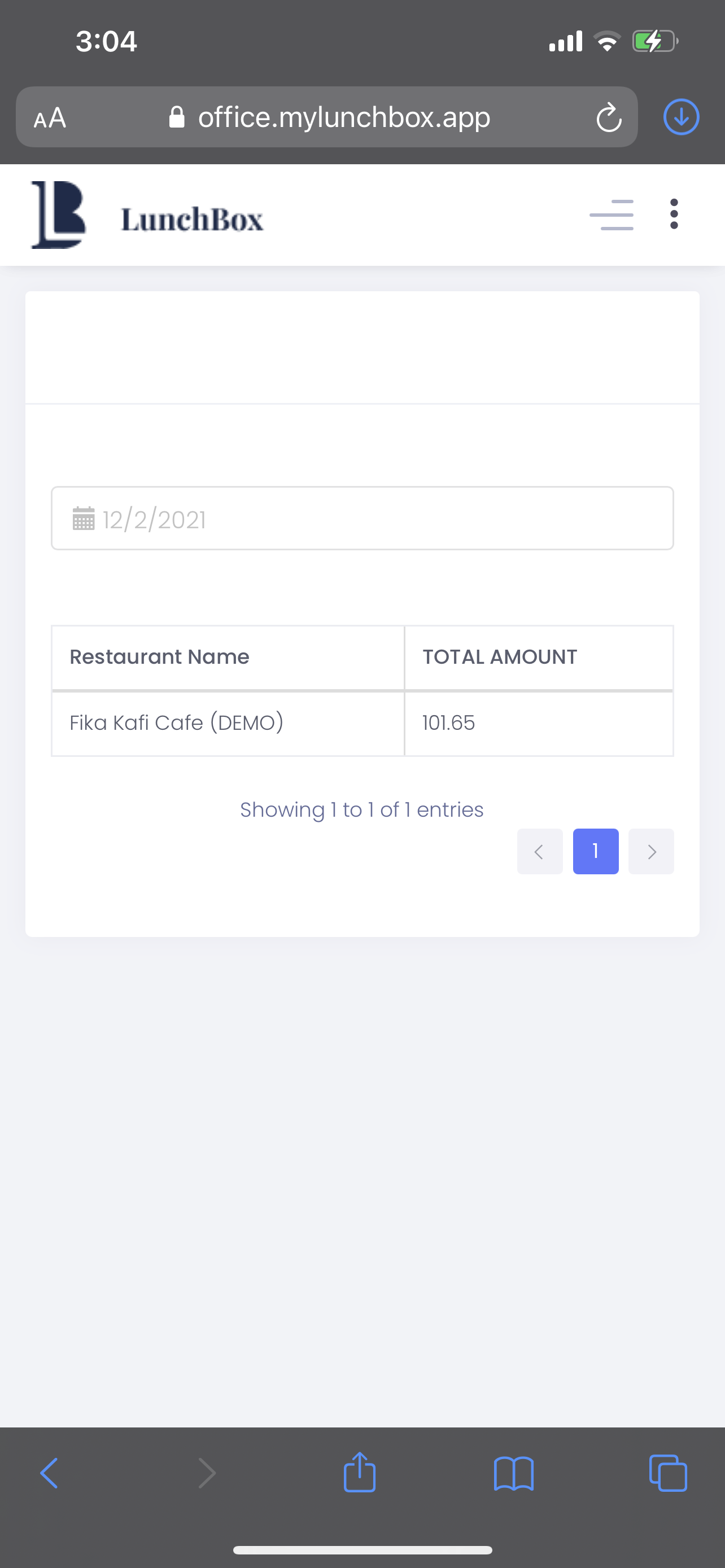Open the 12/2/2021 date picker field
Viewport: 725px width, 1568px height.
pos(363,519)
